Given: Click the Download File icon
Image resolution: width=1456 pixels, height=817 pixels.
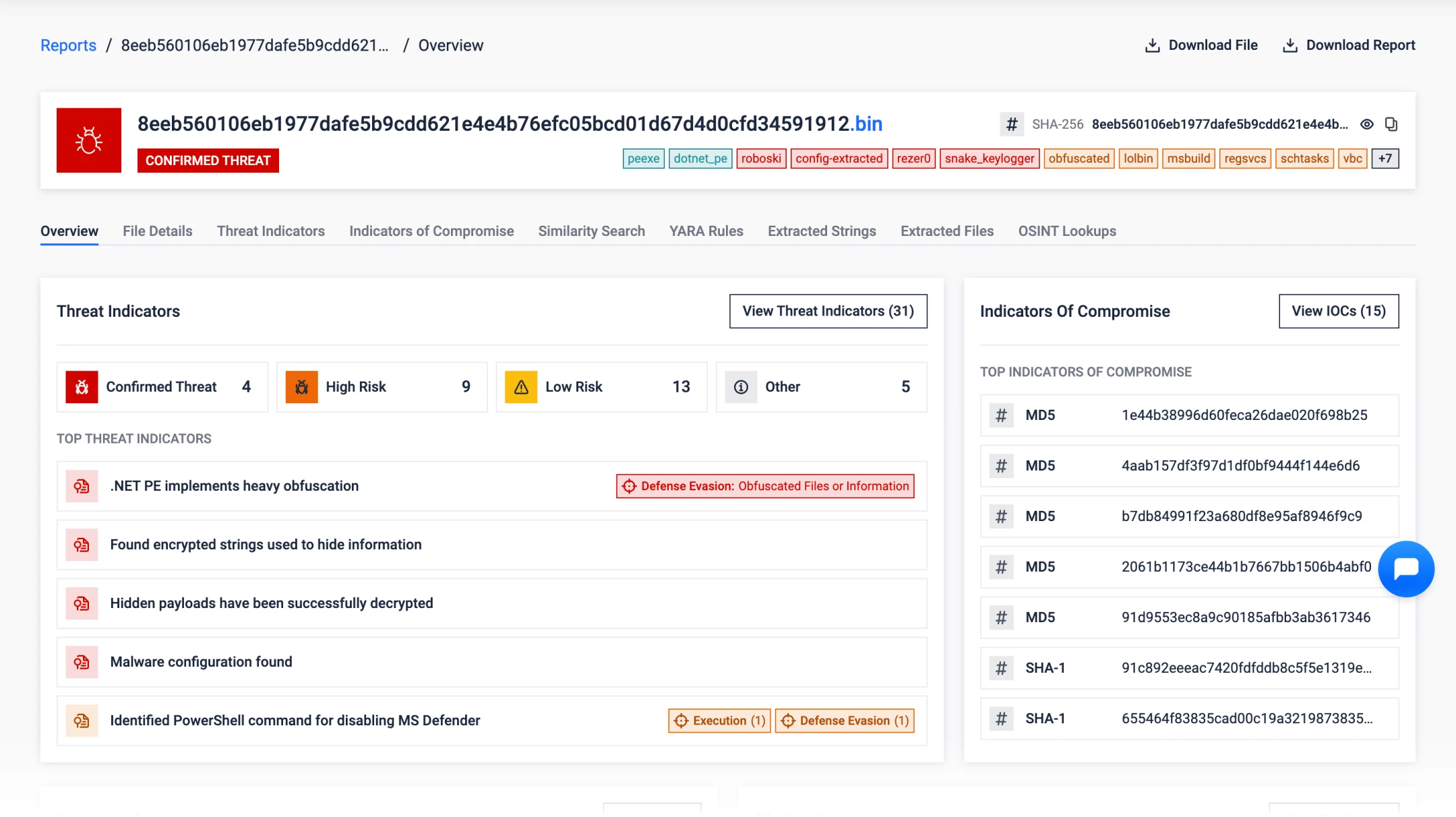Looking at the screenshot, I should point(1153,45).
